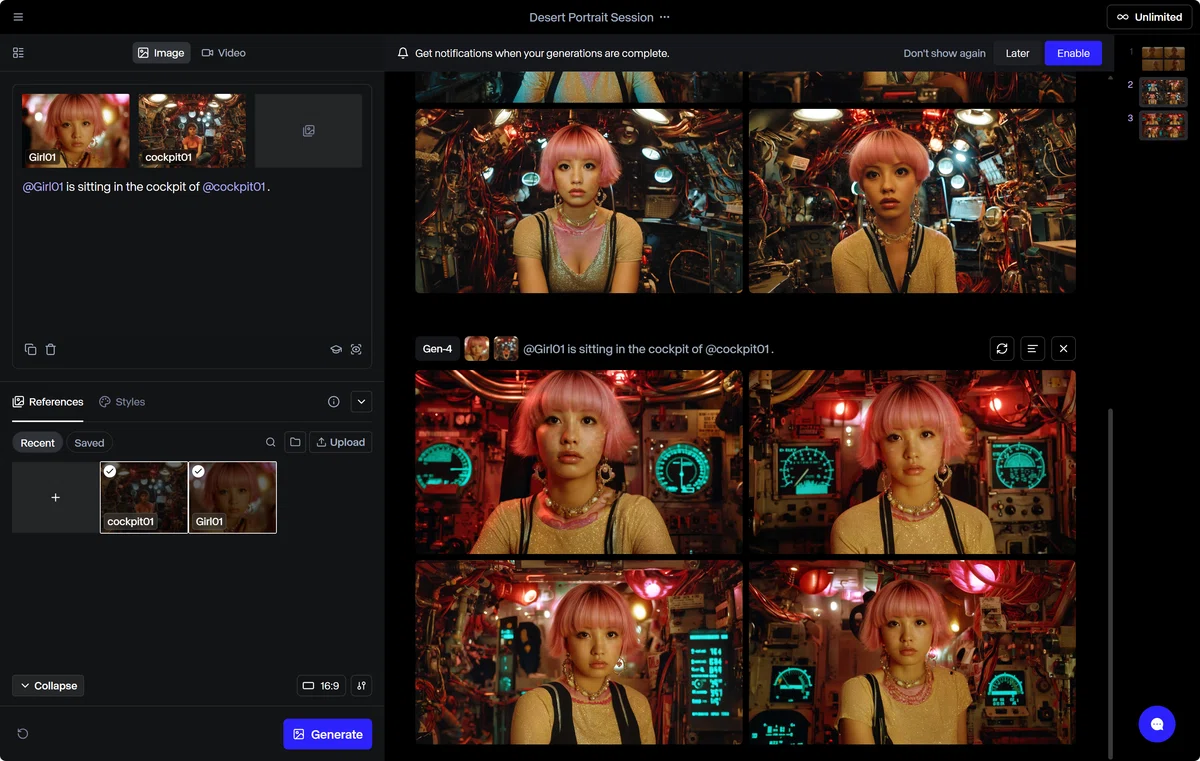Choose Later for notifications

(x=1017, y=53)
